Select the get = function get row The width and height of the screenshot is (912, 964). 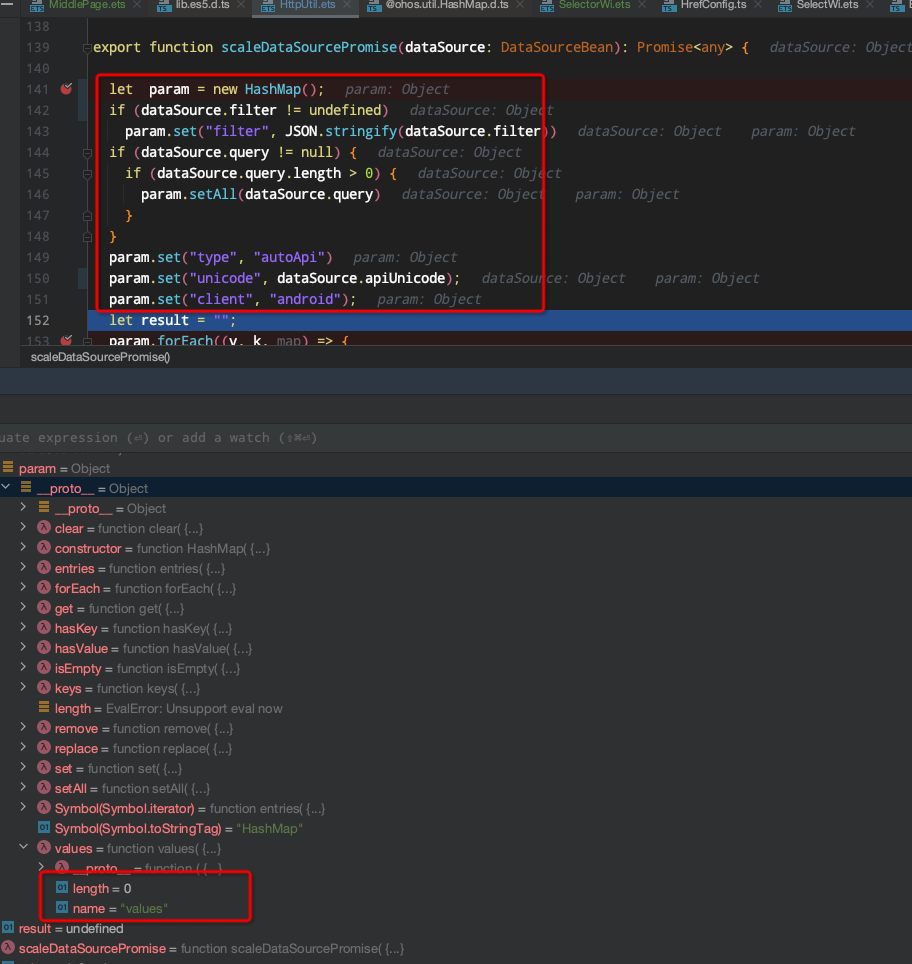tap(456, 609)
